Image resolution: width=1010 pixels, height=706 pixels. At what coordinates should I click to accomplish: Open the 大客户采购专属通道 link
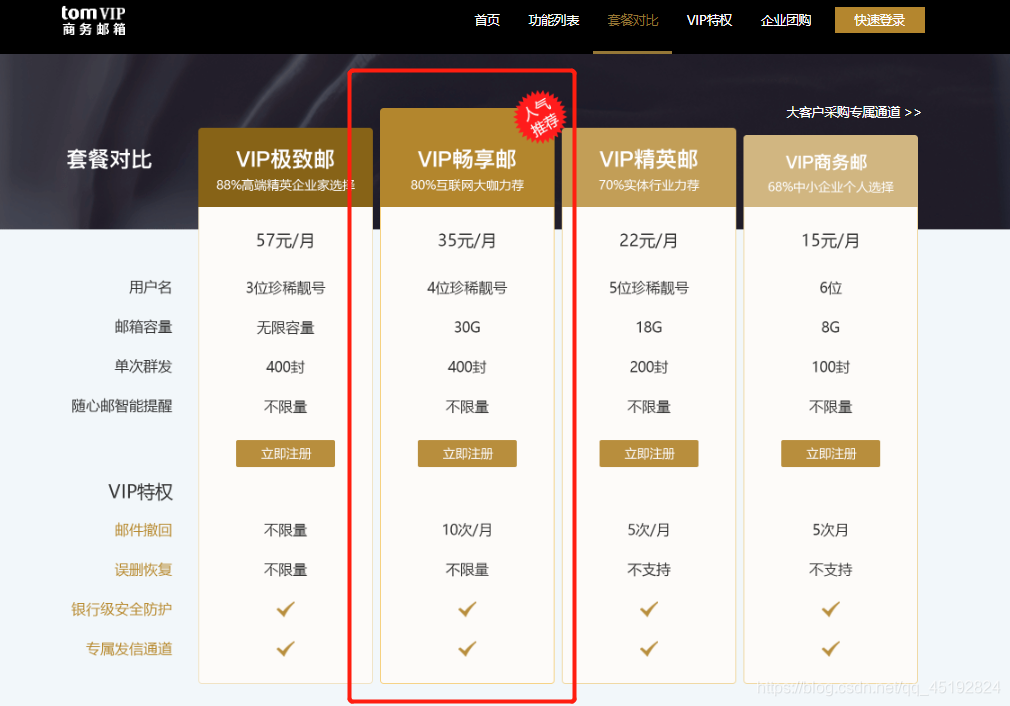pyautogui.click(x=853, y=112)
